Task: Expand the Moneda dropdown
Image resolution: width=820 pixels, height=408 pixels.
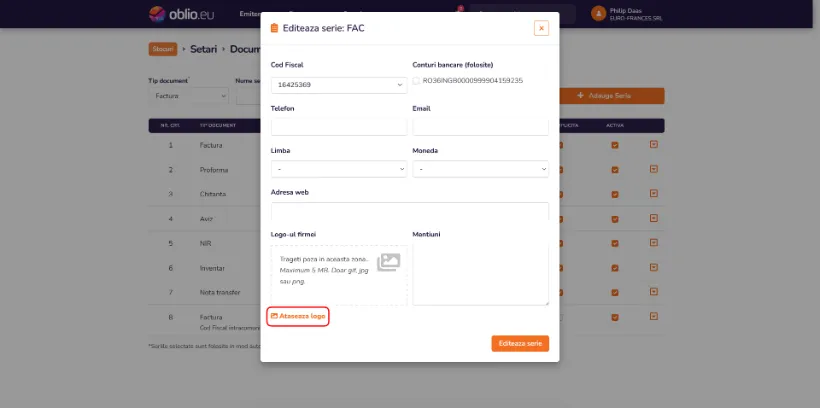Action: point(481,169)
